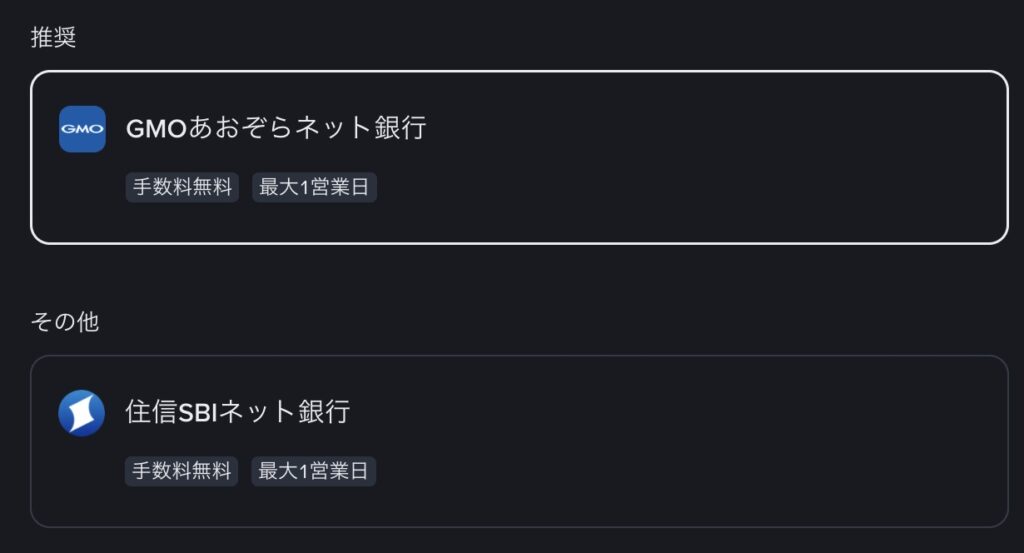Screen dimensions: 1024x553
Task: Click the その他 section heading
Action: coord(65,322)
